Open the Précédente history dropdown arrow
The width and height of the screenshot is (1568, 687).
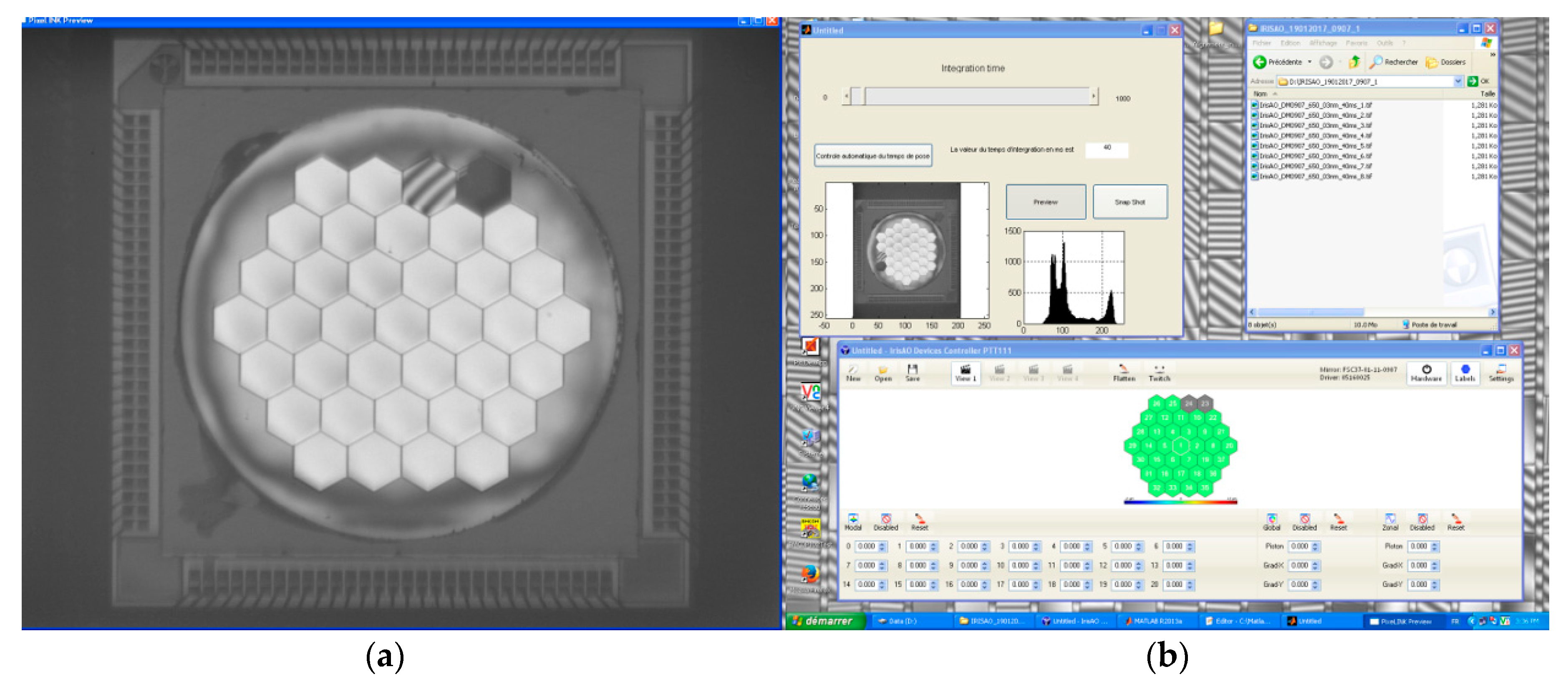coord(1309,62)
